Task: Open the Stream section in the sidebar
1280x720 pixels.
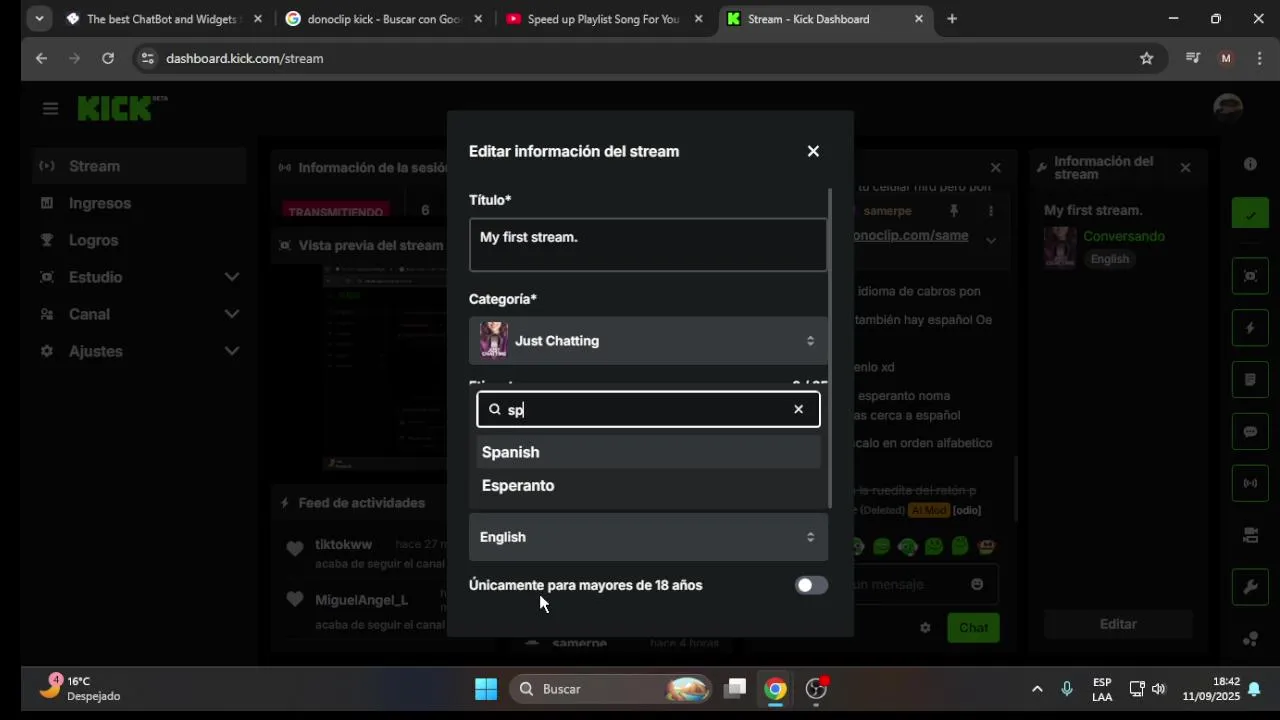Action: (139, 166)
